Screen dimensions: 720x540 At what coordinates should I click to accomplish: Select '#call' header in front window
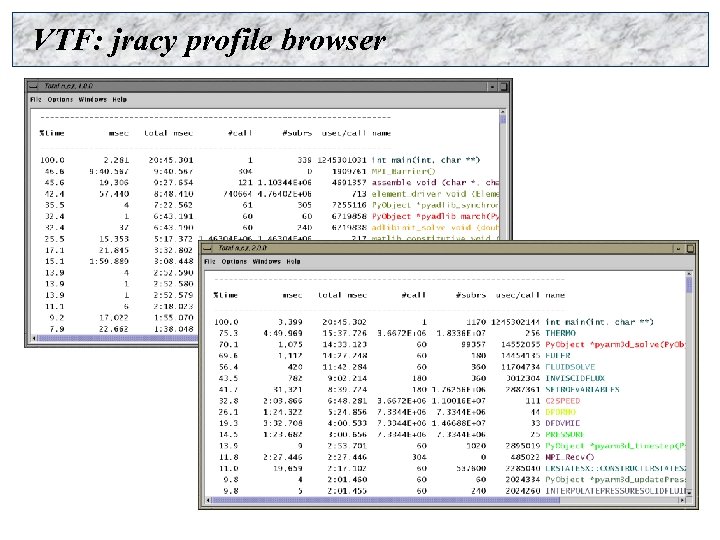point(414,295)
